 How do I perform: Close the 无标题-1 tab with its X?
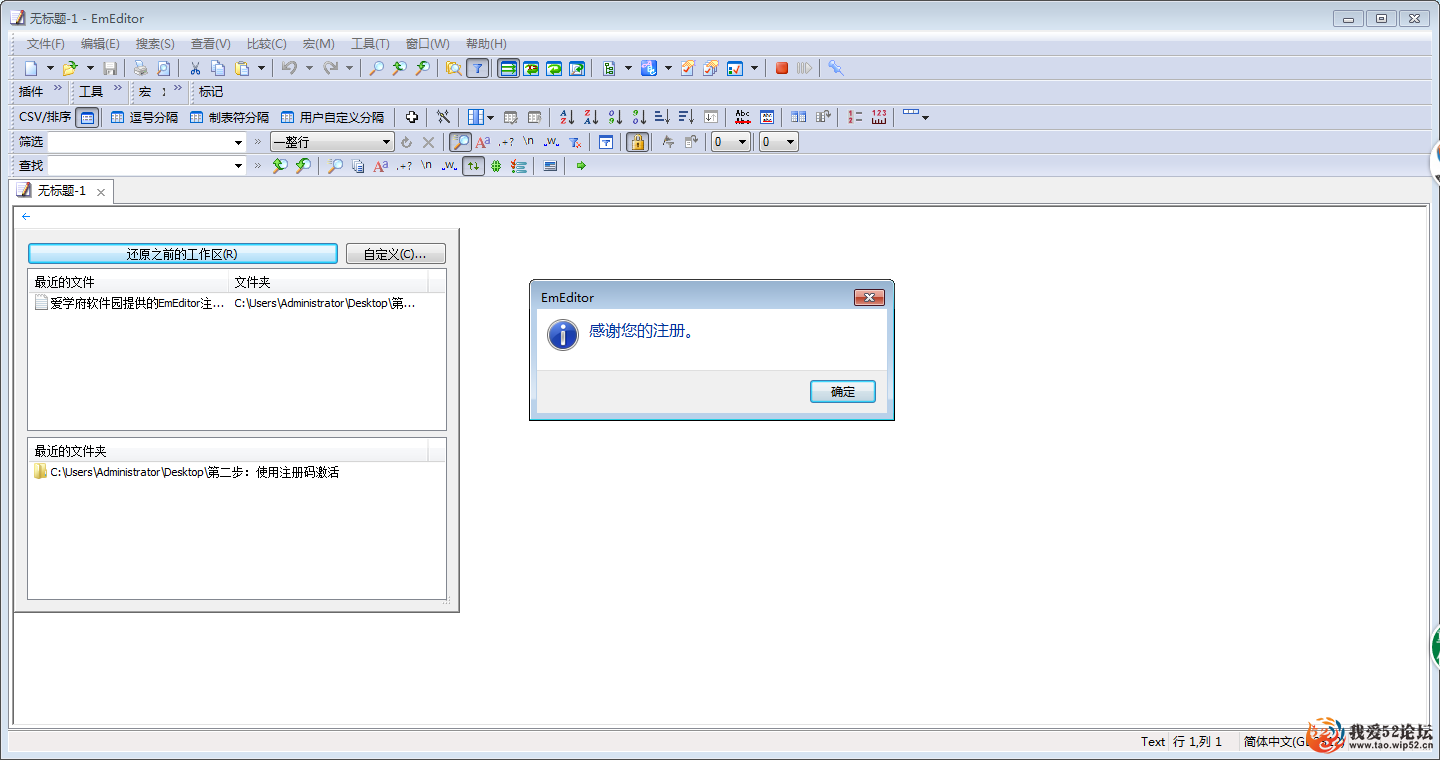101,192
